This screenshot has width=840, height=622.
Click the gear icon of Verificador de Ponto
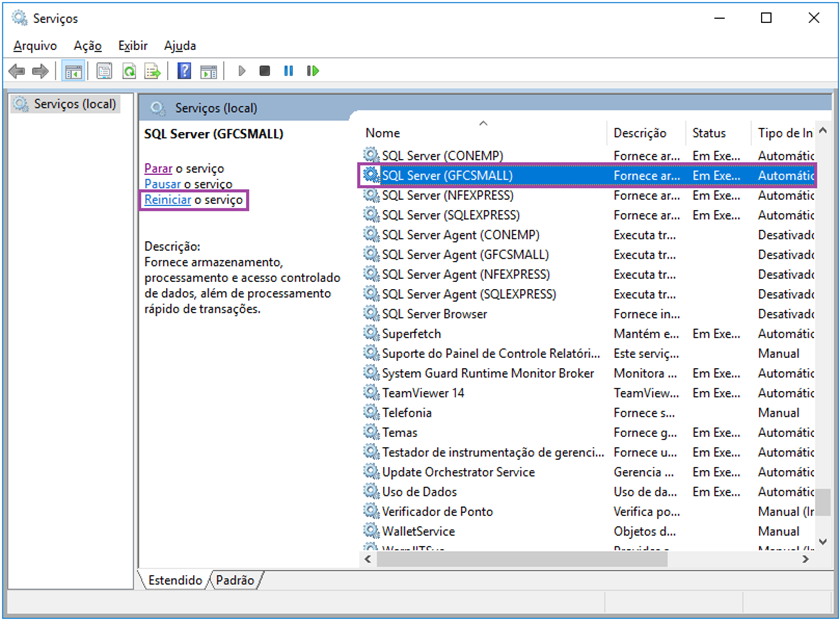coord(371,511)
